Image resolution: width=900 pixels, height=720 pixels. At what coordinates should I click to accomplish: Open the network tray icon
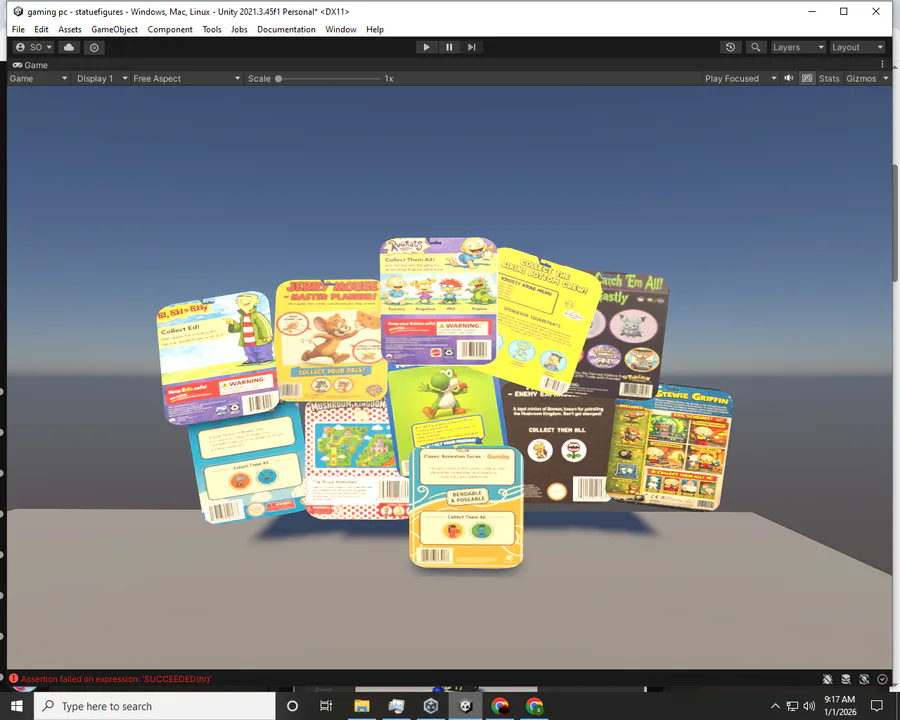792,706
